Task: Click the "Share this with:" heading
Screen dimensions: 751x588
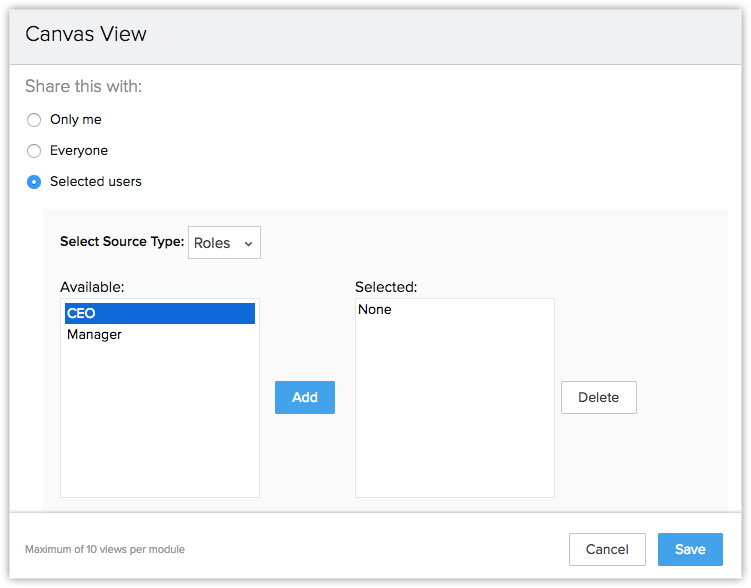Action: 83,86
